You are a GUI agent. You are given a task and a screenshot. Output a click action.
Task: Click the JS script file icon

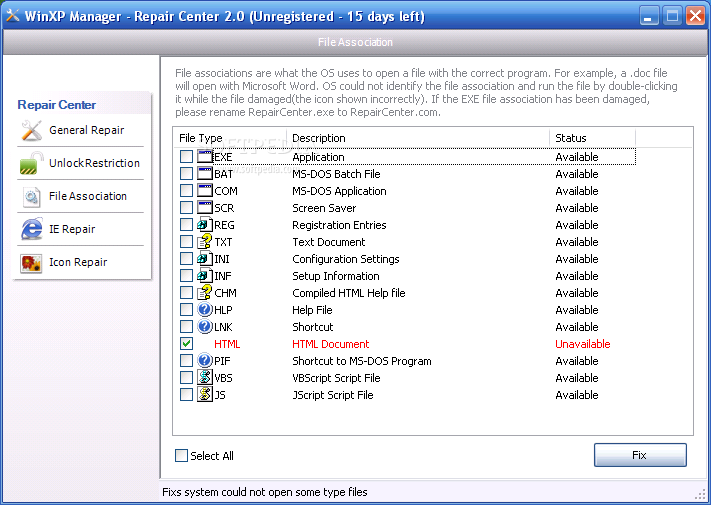coord(205,395)
